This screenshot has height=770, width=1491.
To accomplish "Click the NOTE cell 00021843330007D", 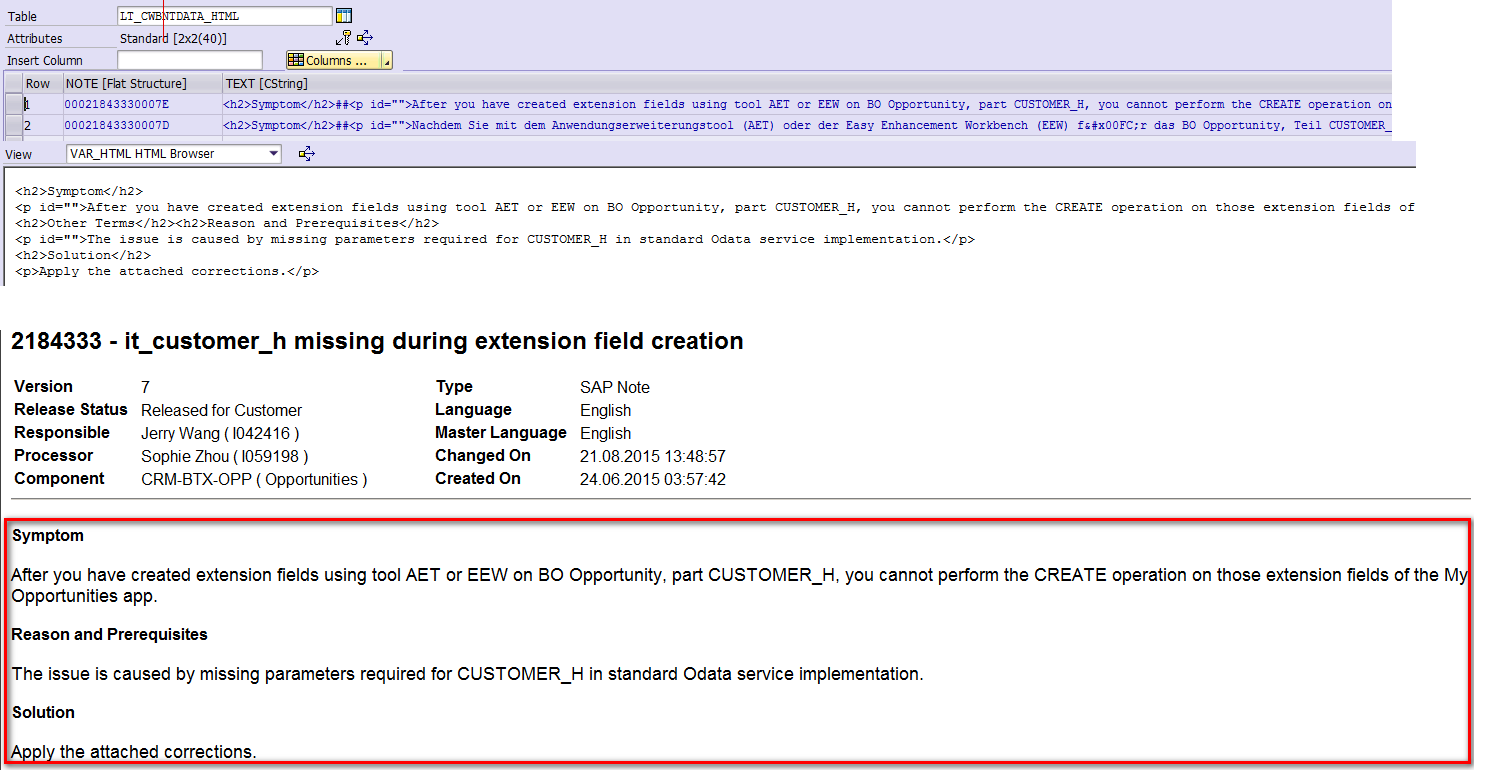I will pyautogui.click(x=142, y=125).
